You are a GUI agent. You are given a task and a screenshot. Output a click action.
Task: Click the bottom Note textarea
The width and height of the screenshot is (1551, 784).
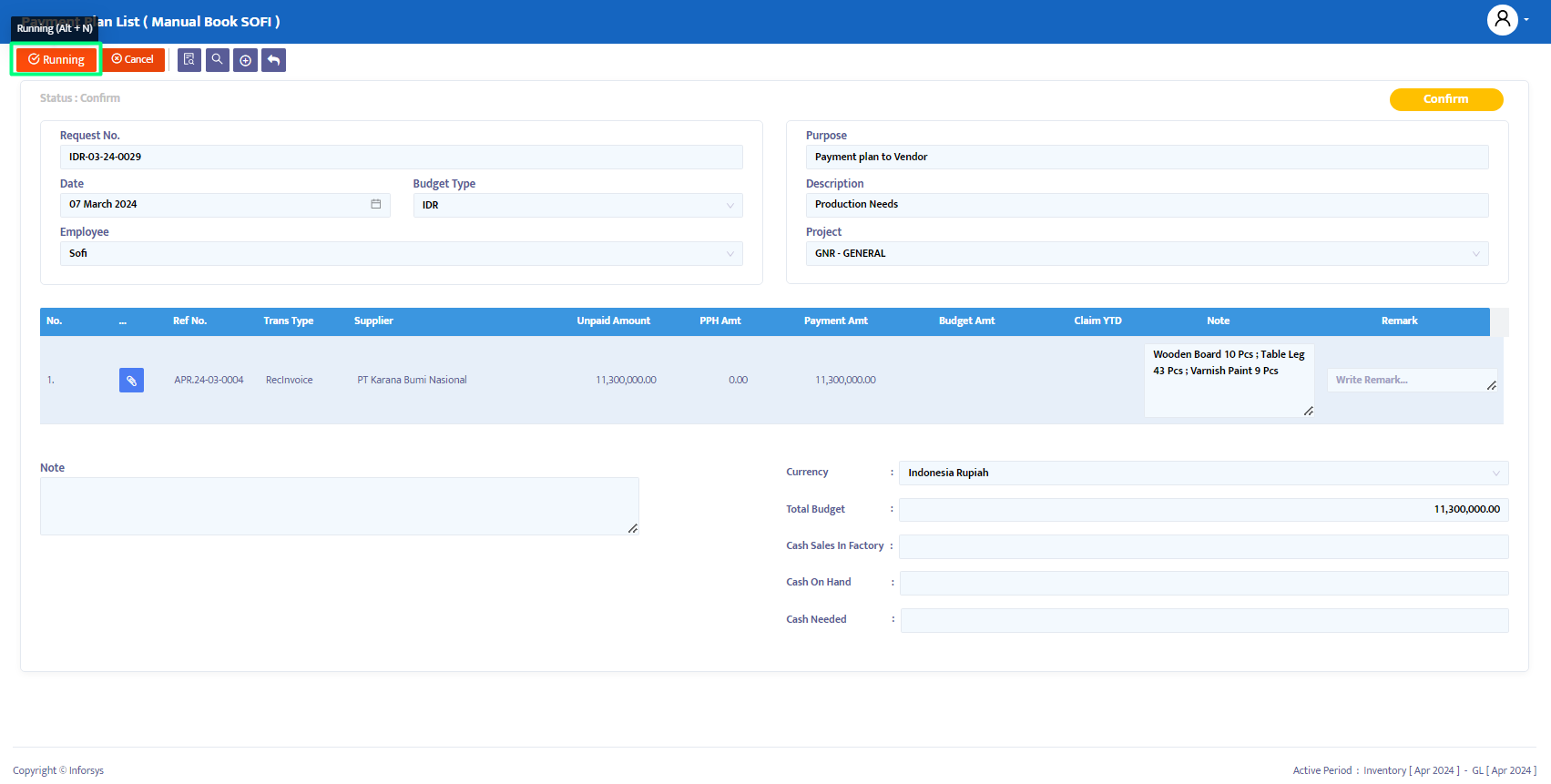coord(340,506)
